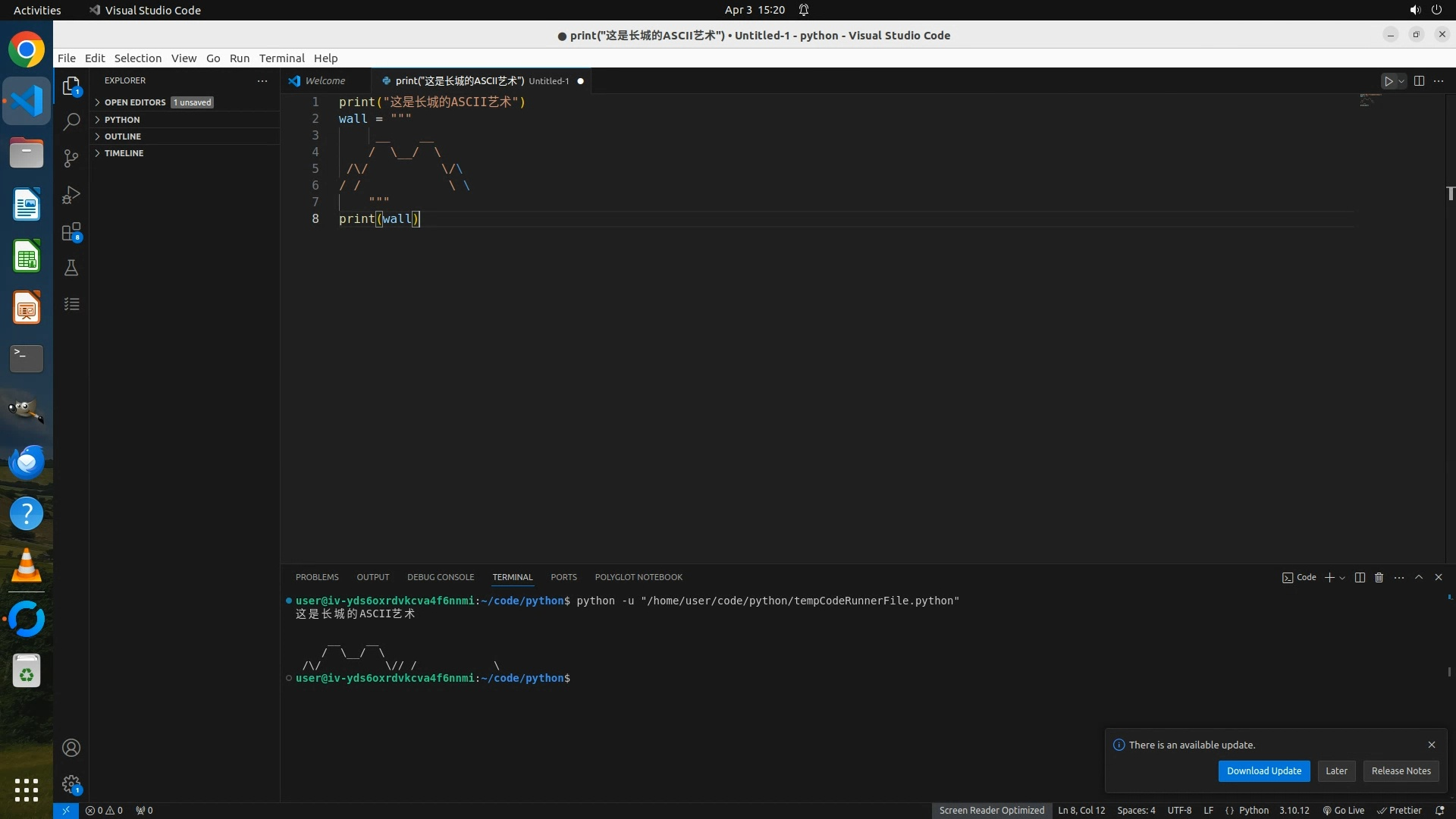Kill terminal with the trash icon
The image size is (1456, 819).
click(1379, 578)
